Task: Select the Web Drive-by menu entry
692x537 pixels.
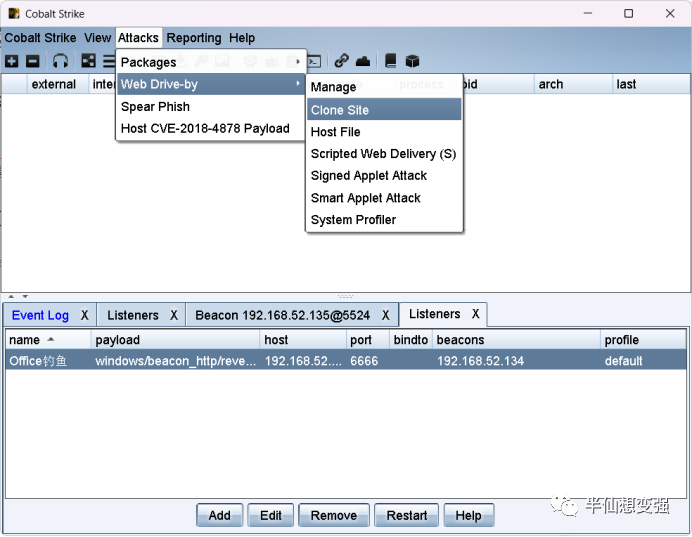Action: 211,84
